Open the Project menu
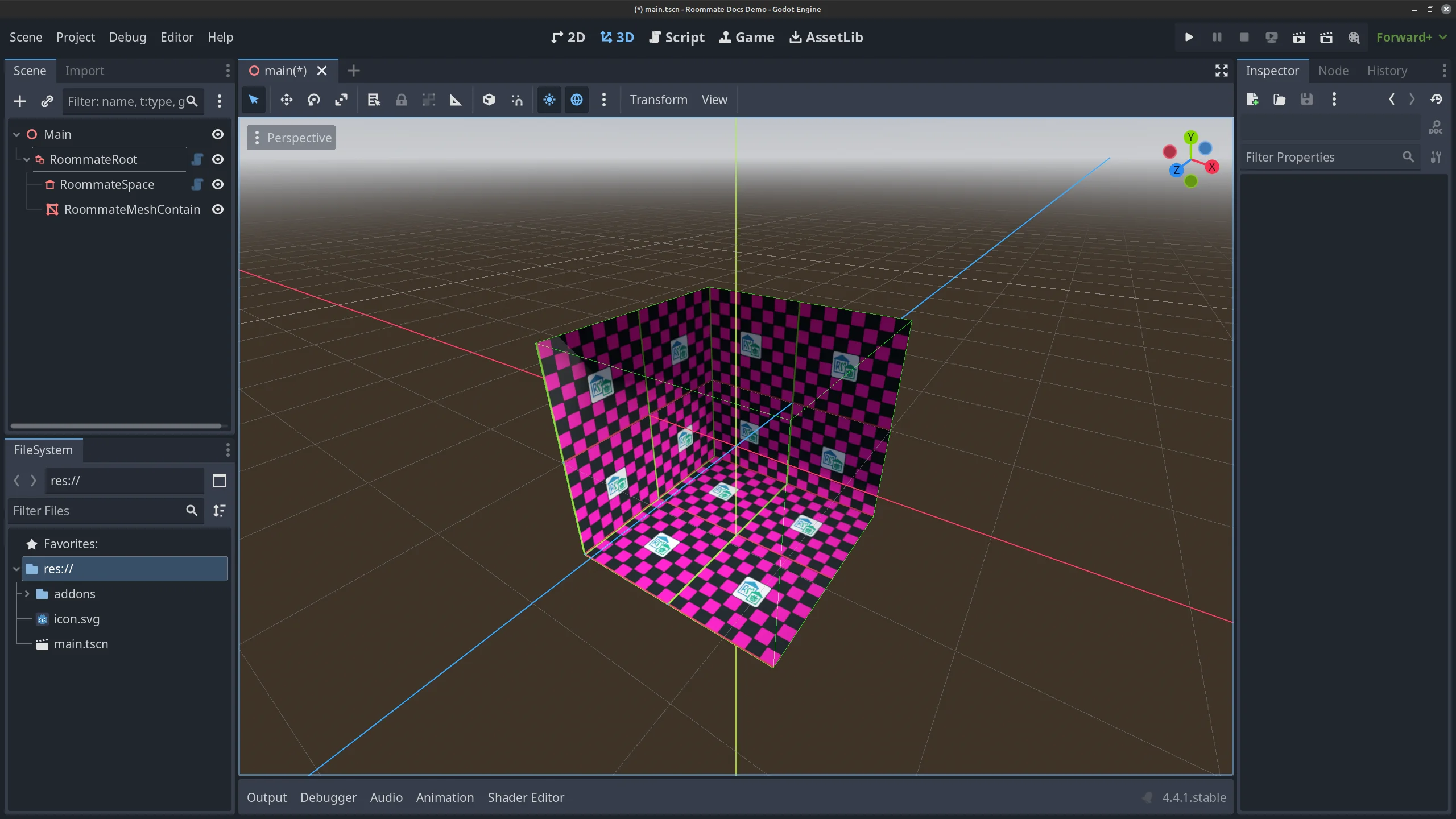 pyautogui.click(x=75, y=38)
